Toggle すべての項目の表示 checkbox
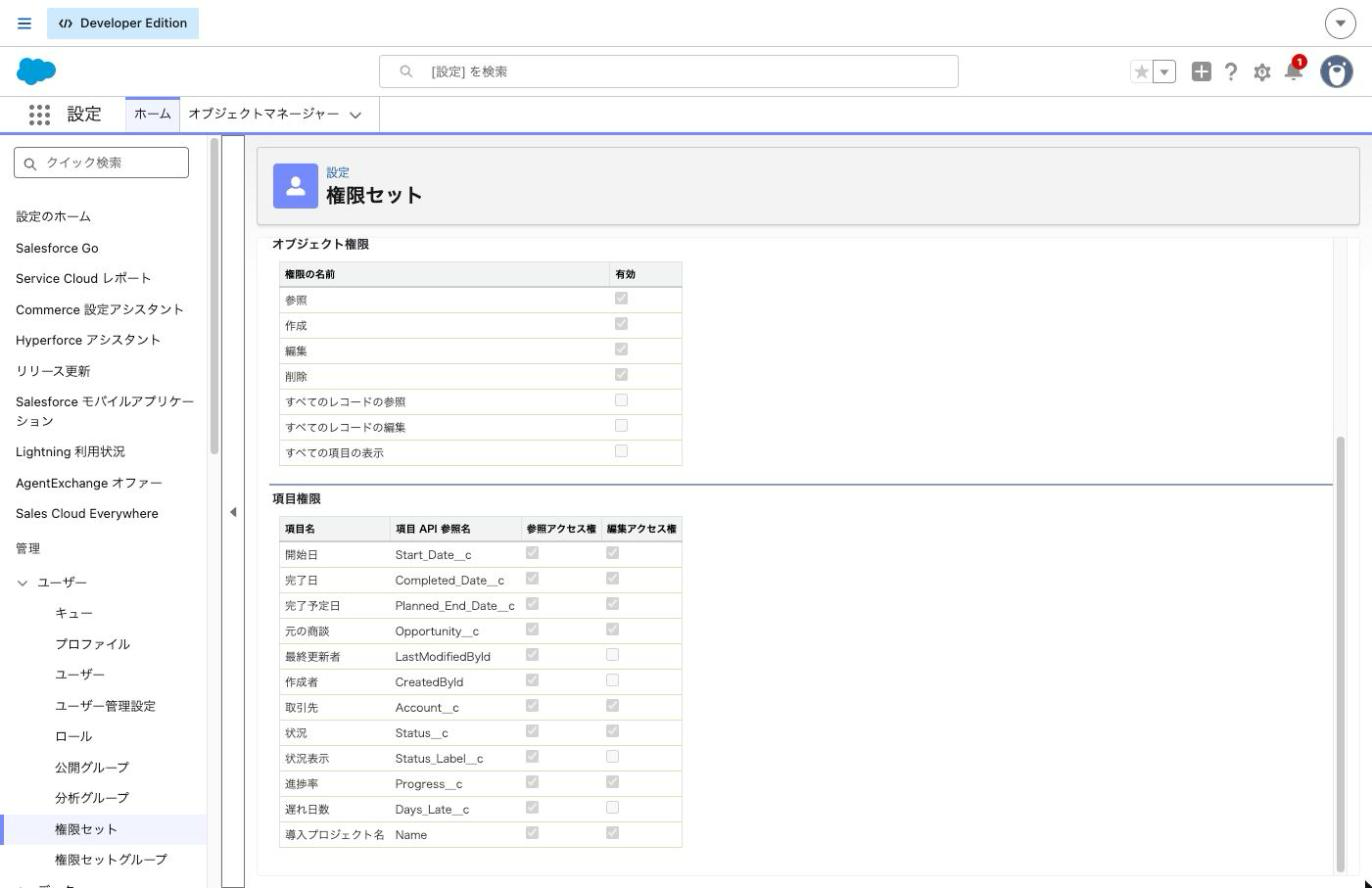1372x888 pixels. click(621, 451)
